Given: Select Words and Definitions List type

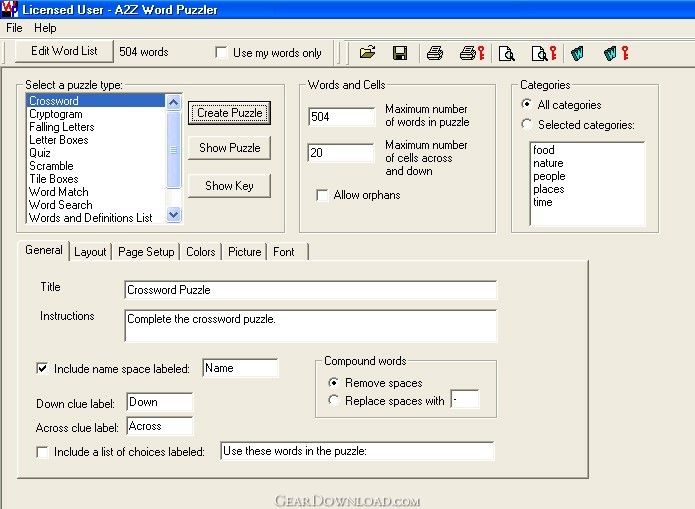Looking at the screenshot, I should 96,218.
